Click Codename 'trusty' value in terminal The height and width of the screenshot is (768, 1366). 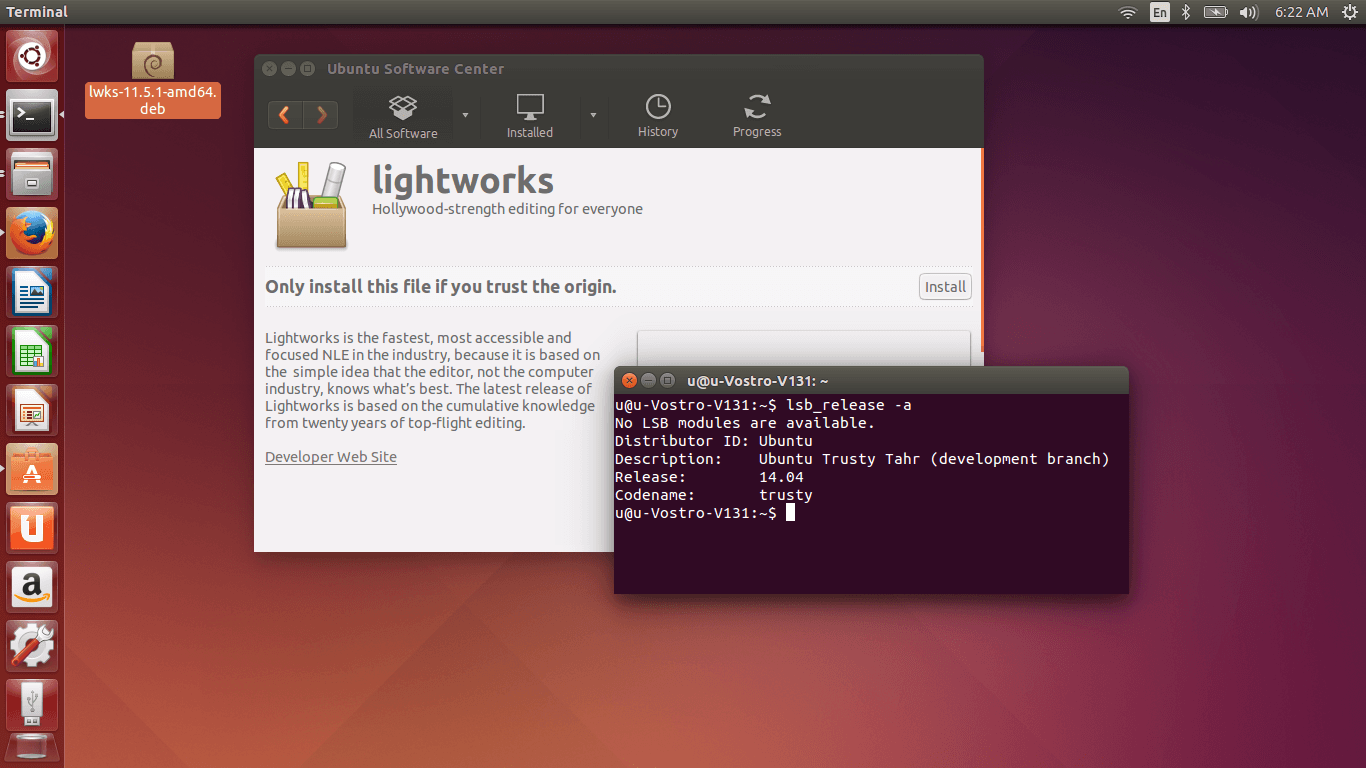[786, 495]
